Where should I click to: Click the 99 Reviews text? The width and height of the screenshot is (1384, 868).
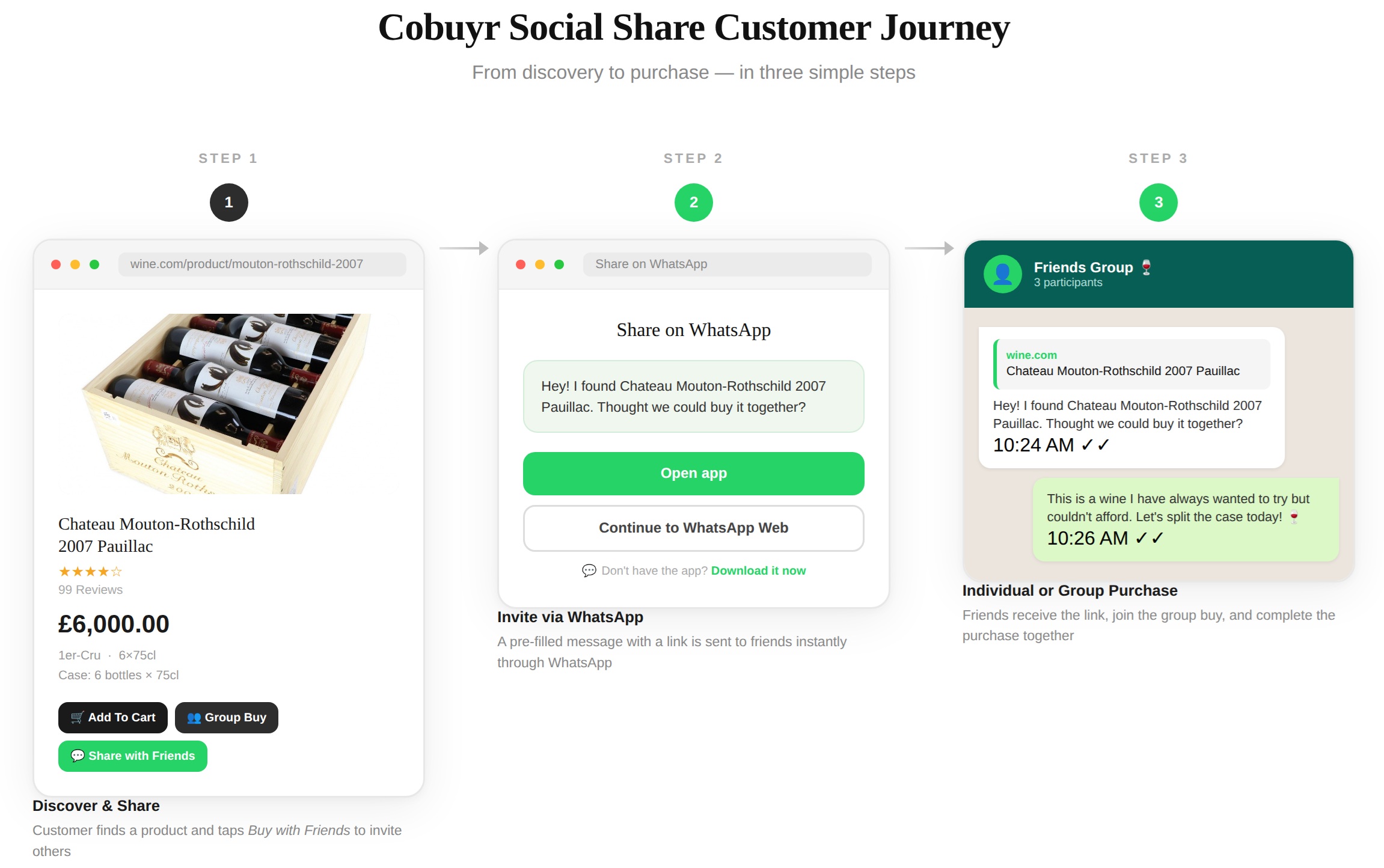pyautogui.click(x=90, y=590)
